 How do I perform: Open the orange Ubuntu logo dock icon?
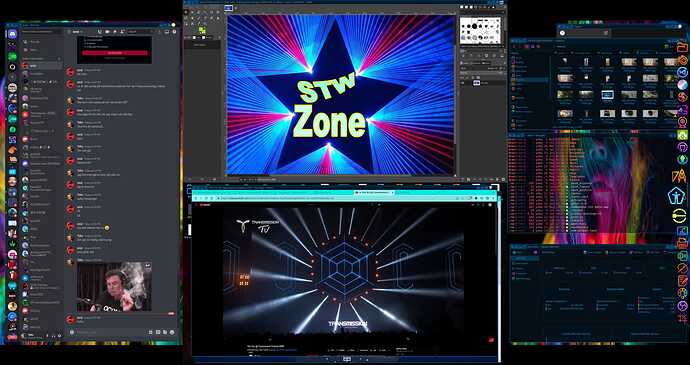(x=683, y=60)
